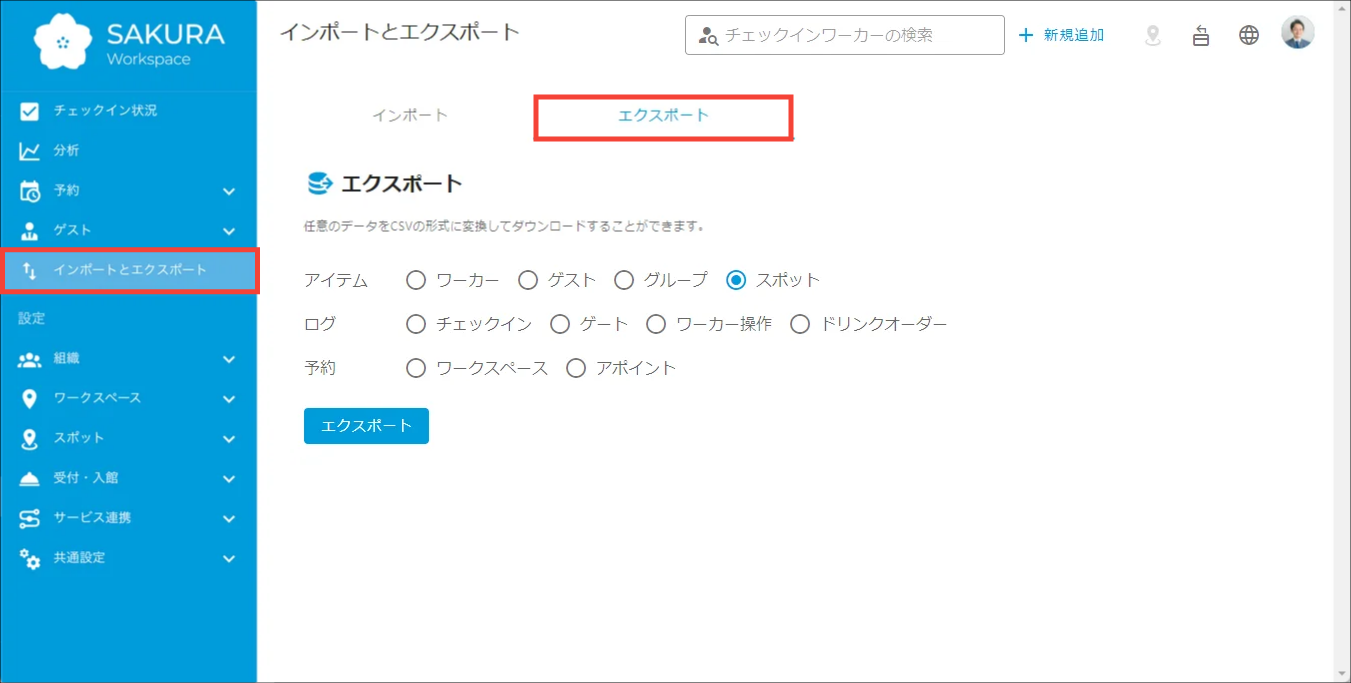1351x683 pixels.
Task: Click the globe language icon
Action: tap(1249, 35)
